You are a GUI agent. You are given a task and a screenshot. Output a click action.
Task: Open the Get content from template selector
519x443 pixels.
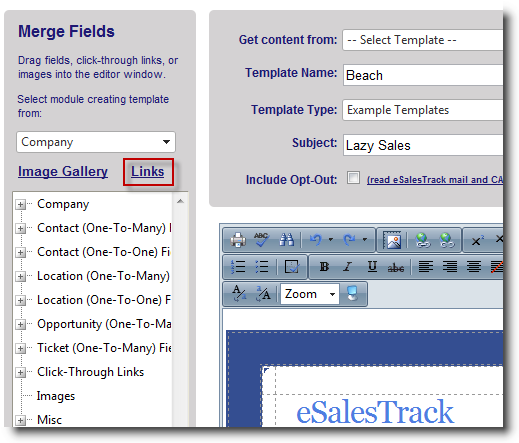click(x=423, y=40)
